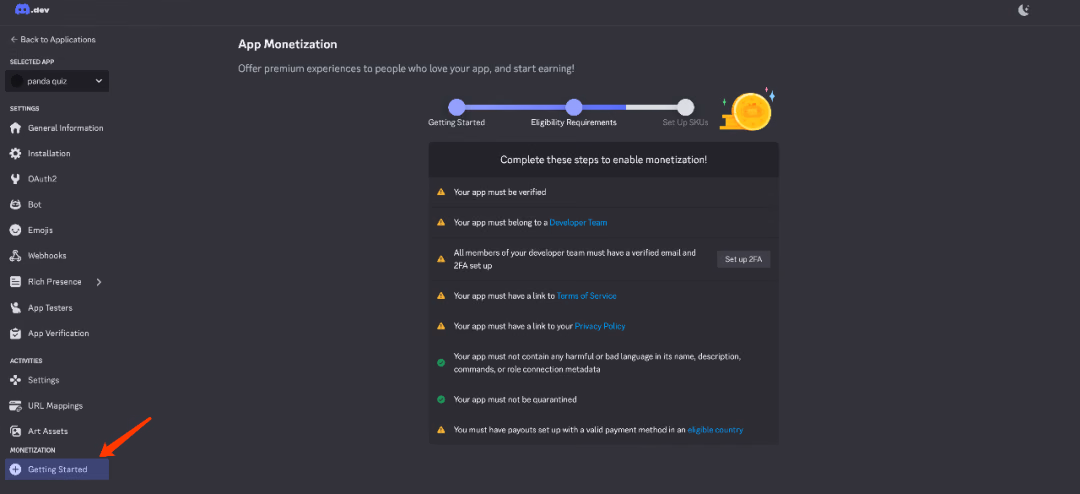Click the Discord .dev logo
This screenshot has height=494, width=1080.
[x=32, y=10]
